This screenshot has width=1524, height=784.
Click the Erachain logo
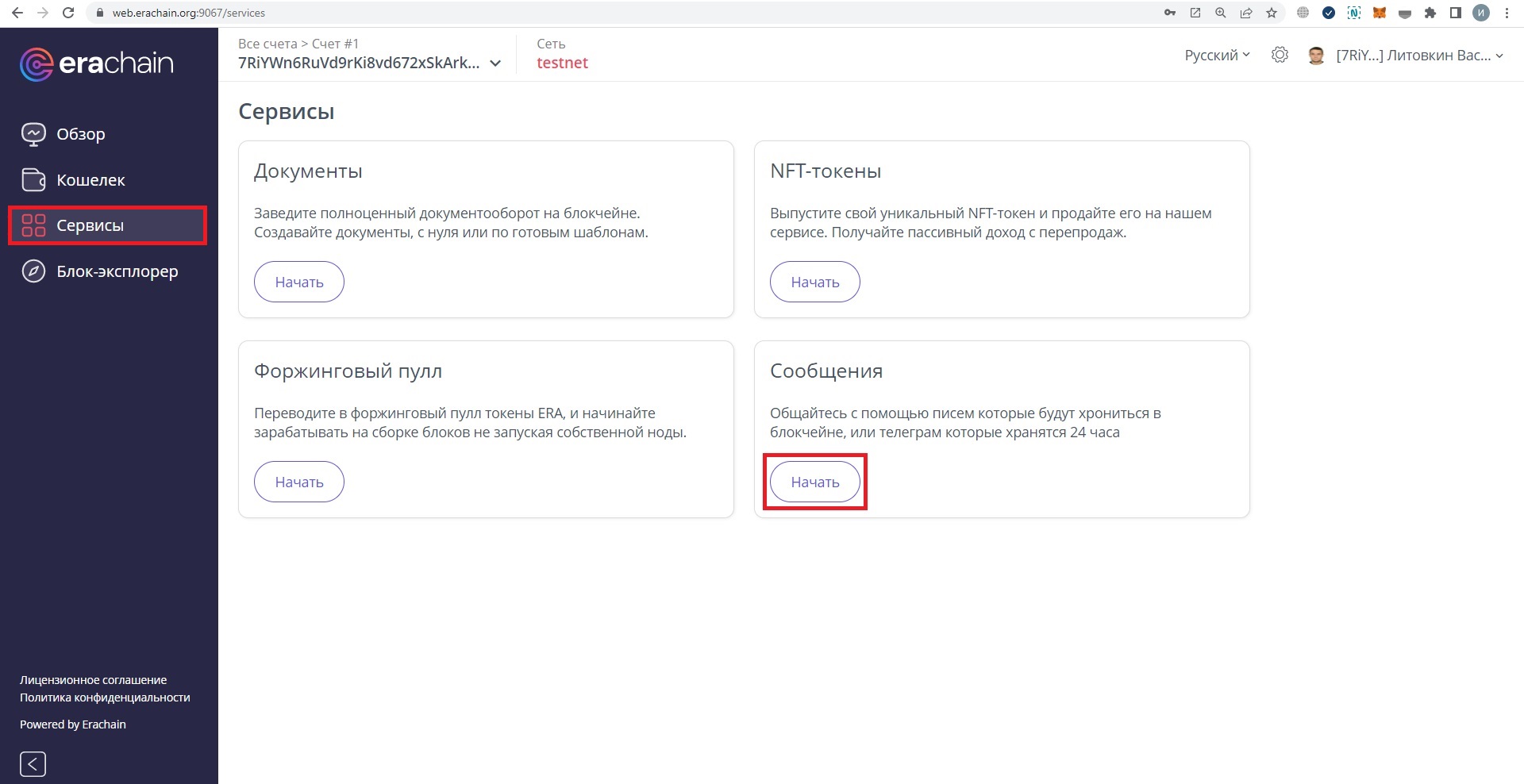(96, 63)
